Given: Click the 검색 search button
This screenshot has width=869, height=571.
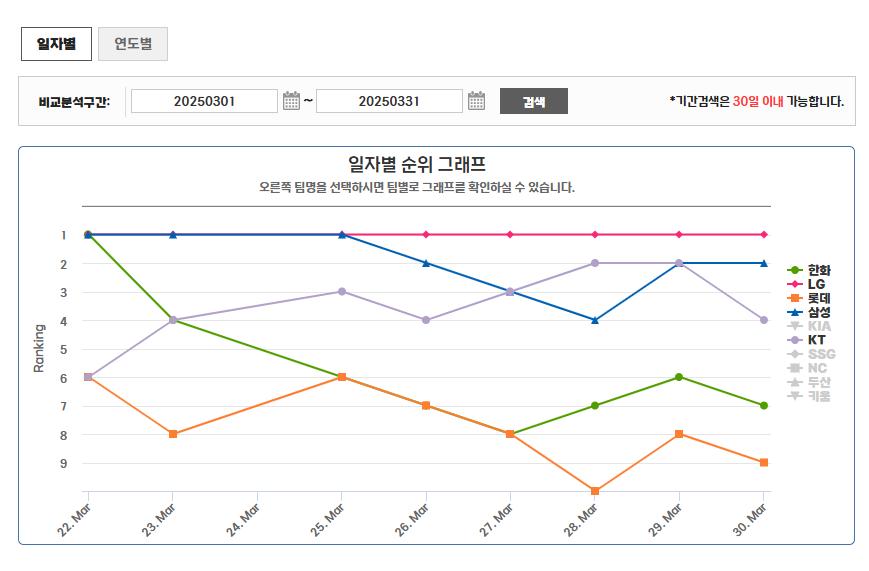Looking at the screenshot, I should (x=533, y=101).
